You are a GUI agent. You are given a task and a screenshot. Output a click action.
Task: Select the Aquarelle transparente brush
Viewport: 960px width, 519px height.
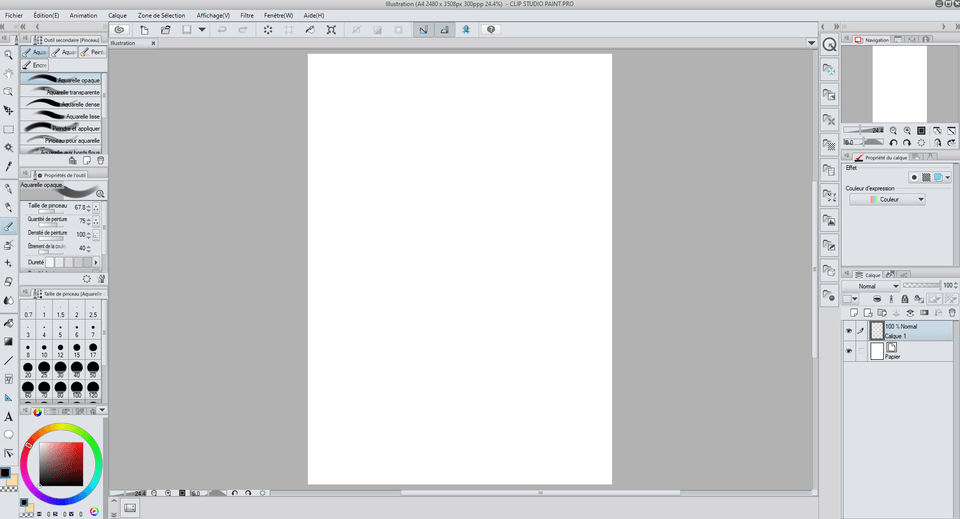(61, 92)
